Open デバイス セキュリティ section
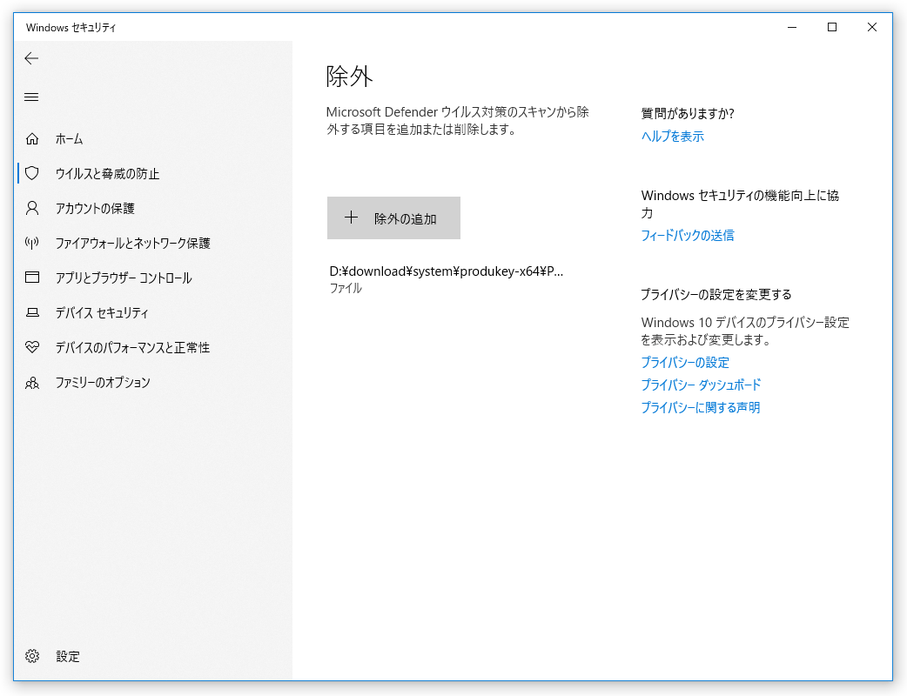The width and height of the screenshot is (907, 696). (102, 313)
